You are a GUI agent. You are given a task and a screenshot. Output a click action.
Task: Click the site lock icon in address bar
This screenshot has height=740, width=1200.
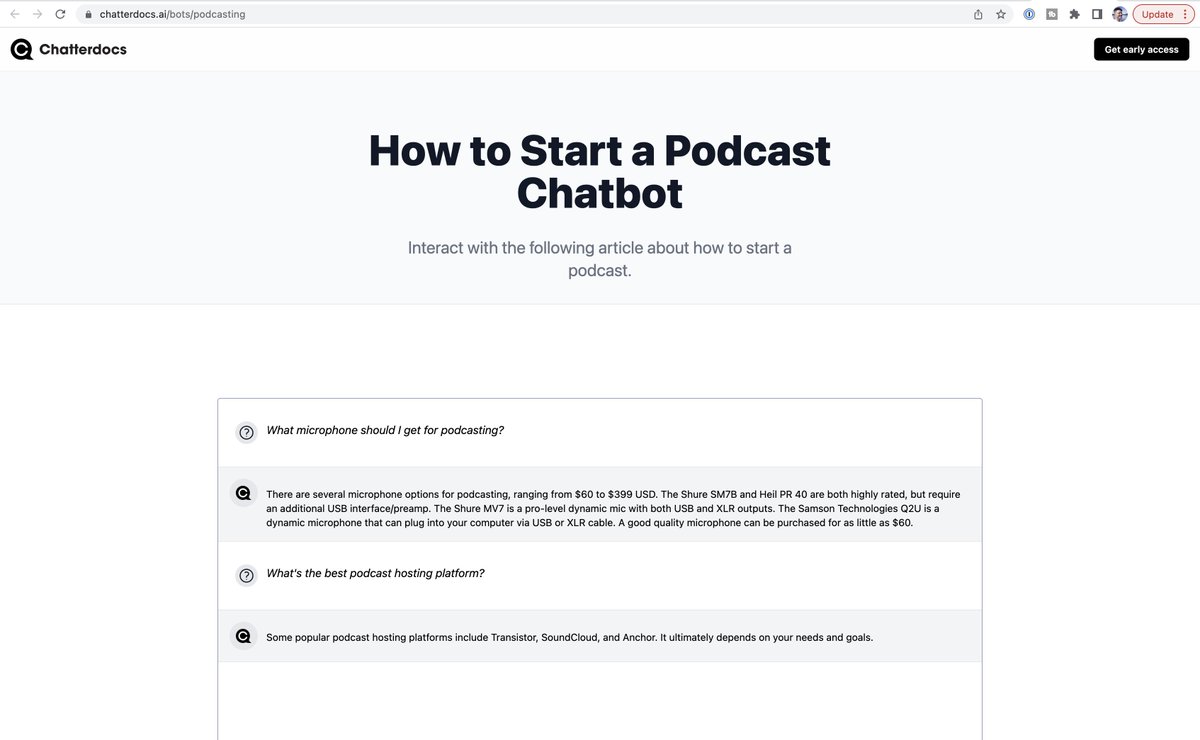pos(88,15)
